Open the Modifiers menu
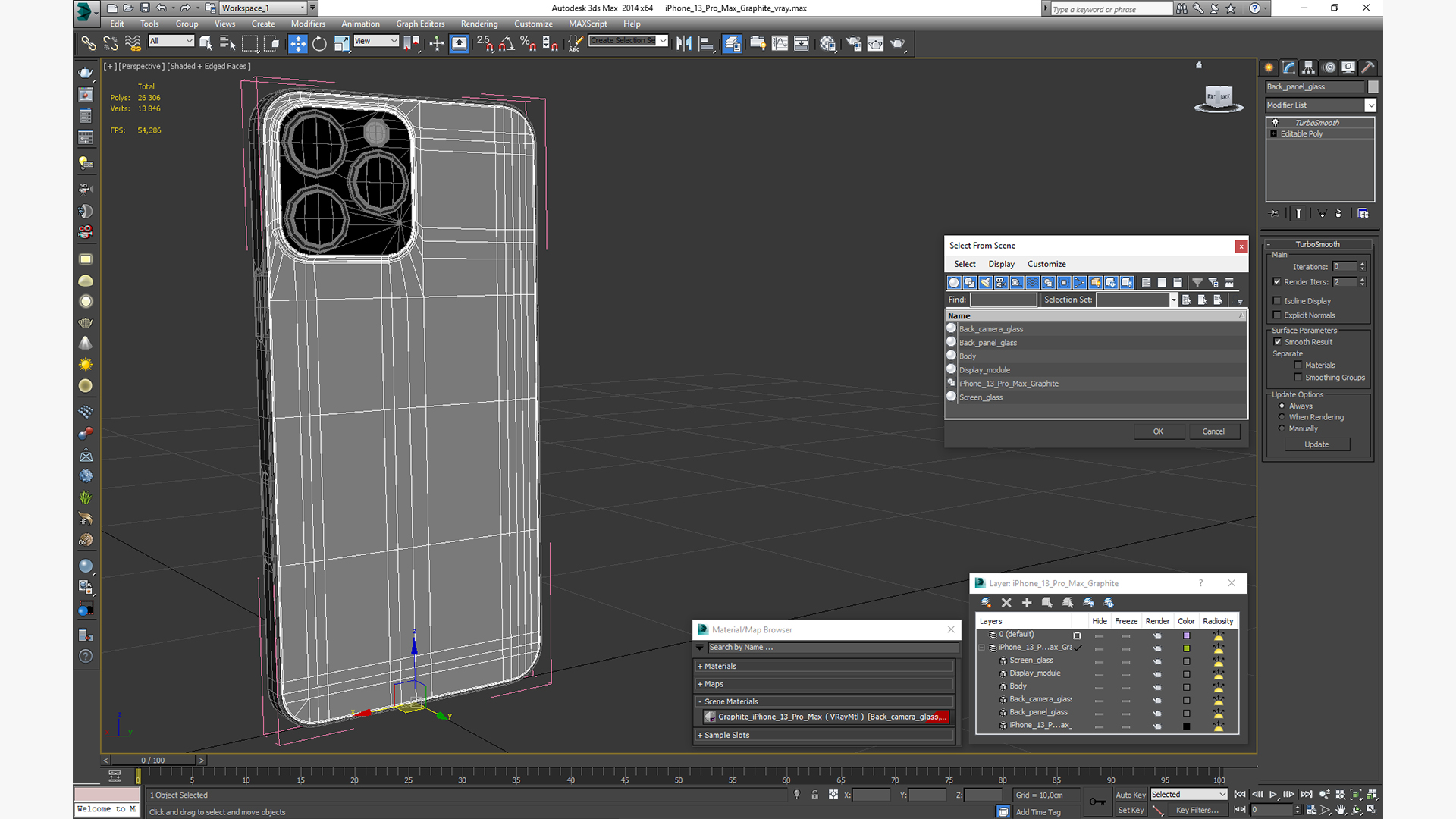This screenshot has height=819, width=1456. click(308, 24)
